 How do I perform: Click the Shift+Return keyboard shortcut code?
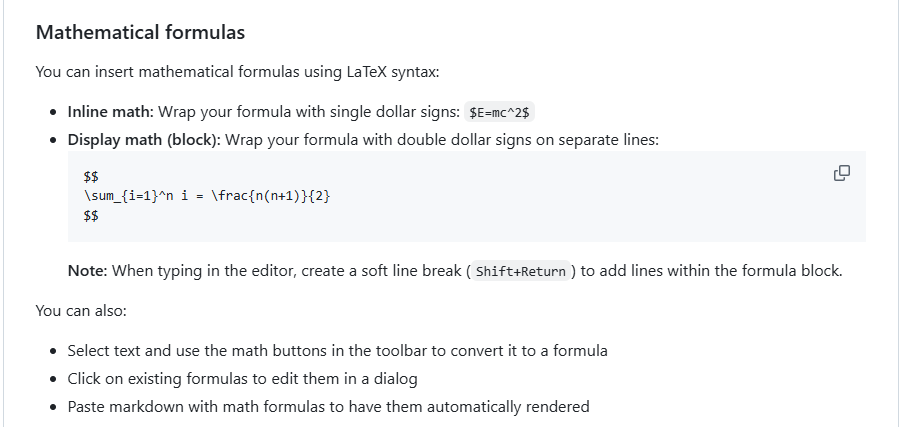521,271
